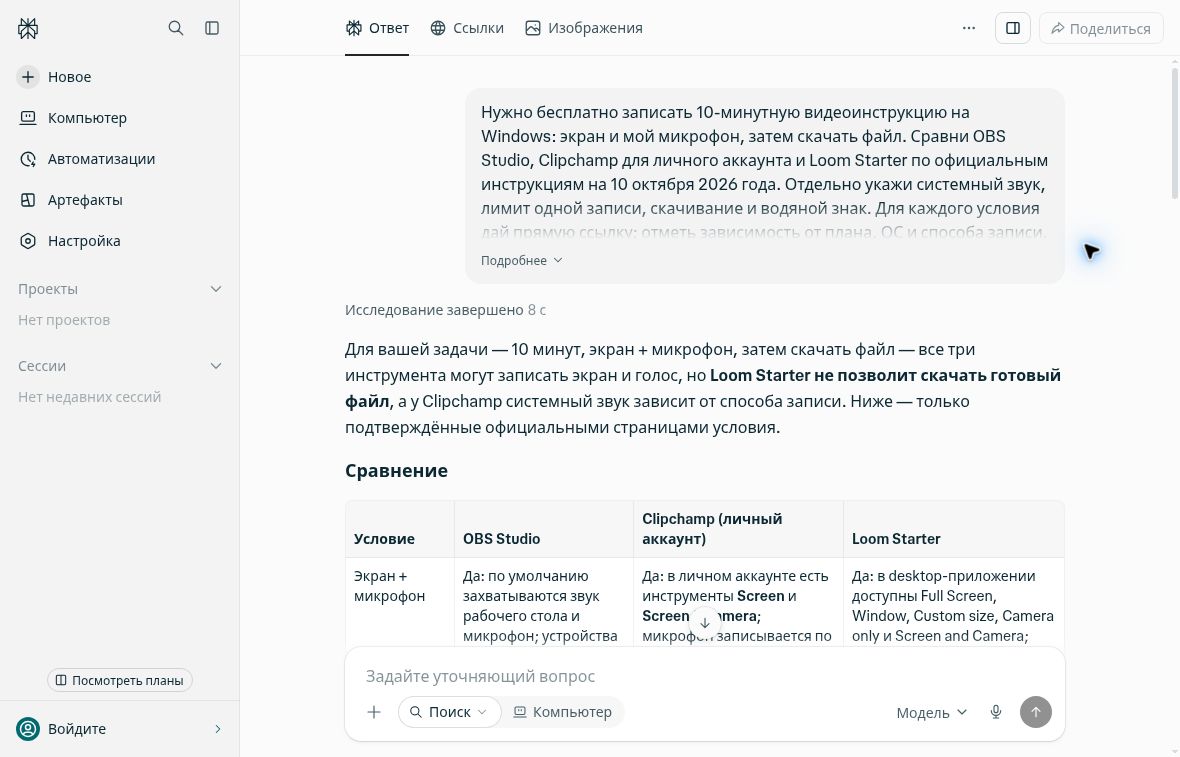The width and height of the screenshot is (1180, 757).
Task: Click the Нет проектов text
Action: (x=64, y=320)
